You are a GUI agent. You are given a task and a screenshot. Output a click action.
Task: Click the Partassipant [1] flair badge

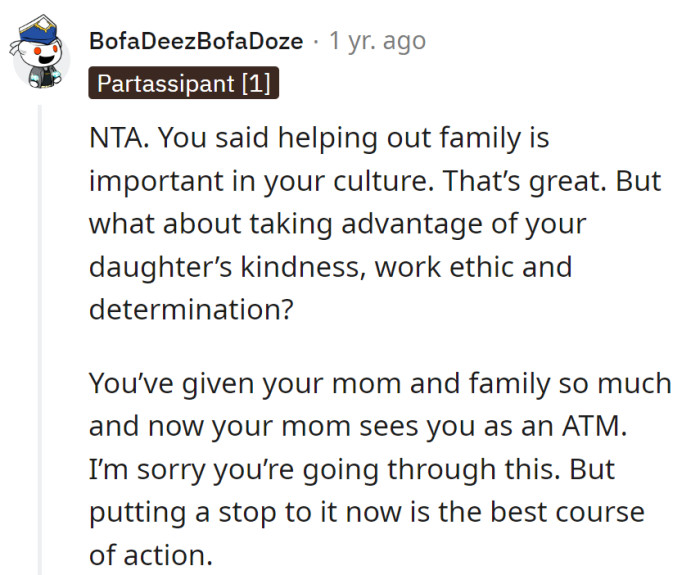pos(182,82)
